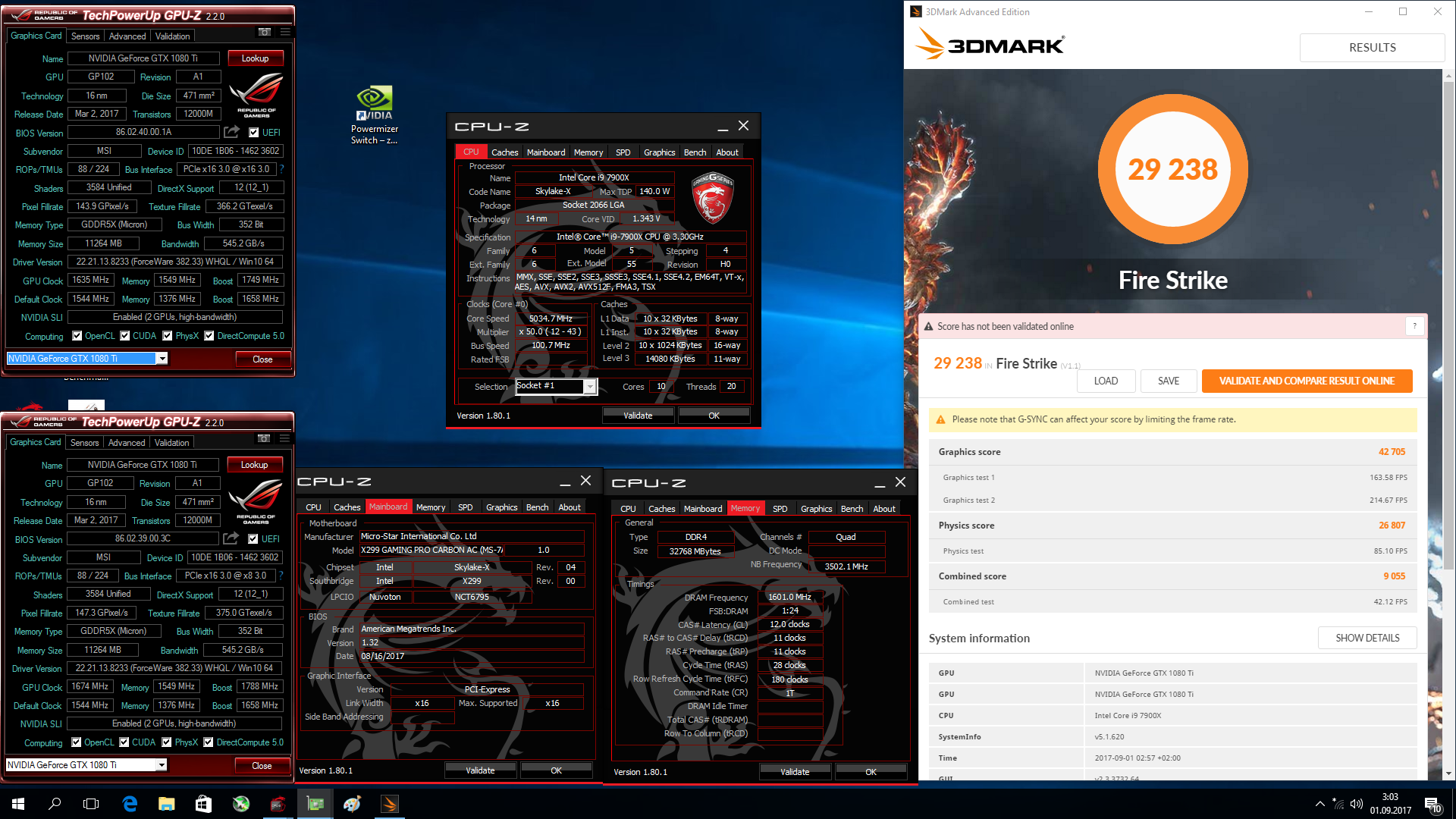Image resolution: width=1456 pixels, height=819 pixels.
Task: Open the Windows Start menu
Action: [18, 804]
